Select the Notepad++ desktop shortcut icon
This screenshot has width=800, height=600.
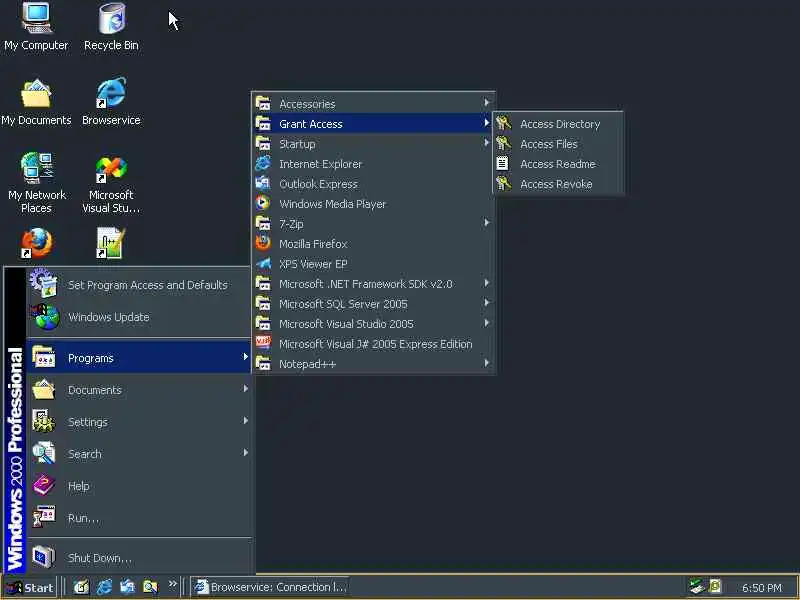point(110,243)
